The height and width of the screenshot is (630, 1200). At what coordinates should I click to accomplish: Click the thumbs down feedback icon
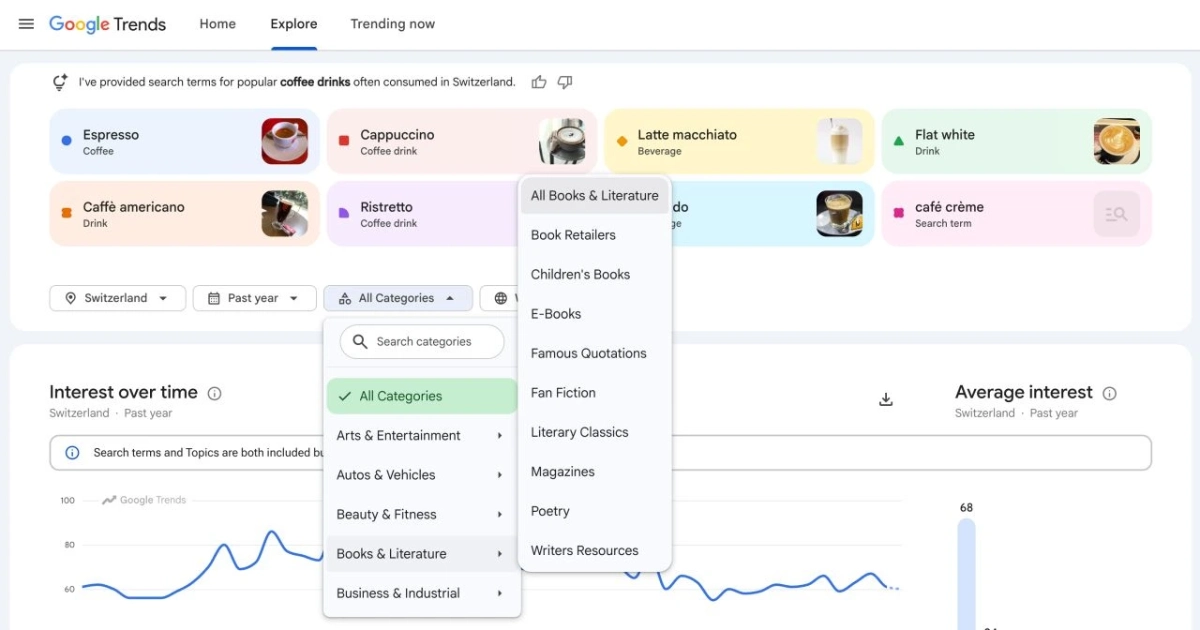point(565,82)
